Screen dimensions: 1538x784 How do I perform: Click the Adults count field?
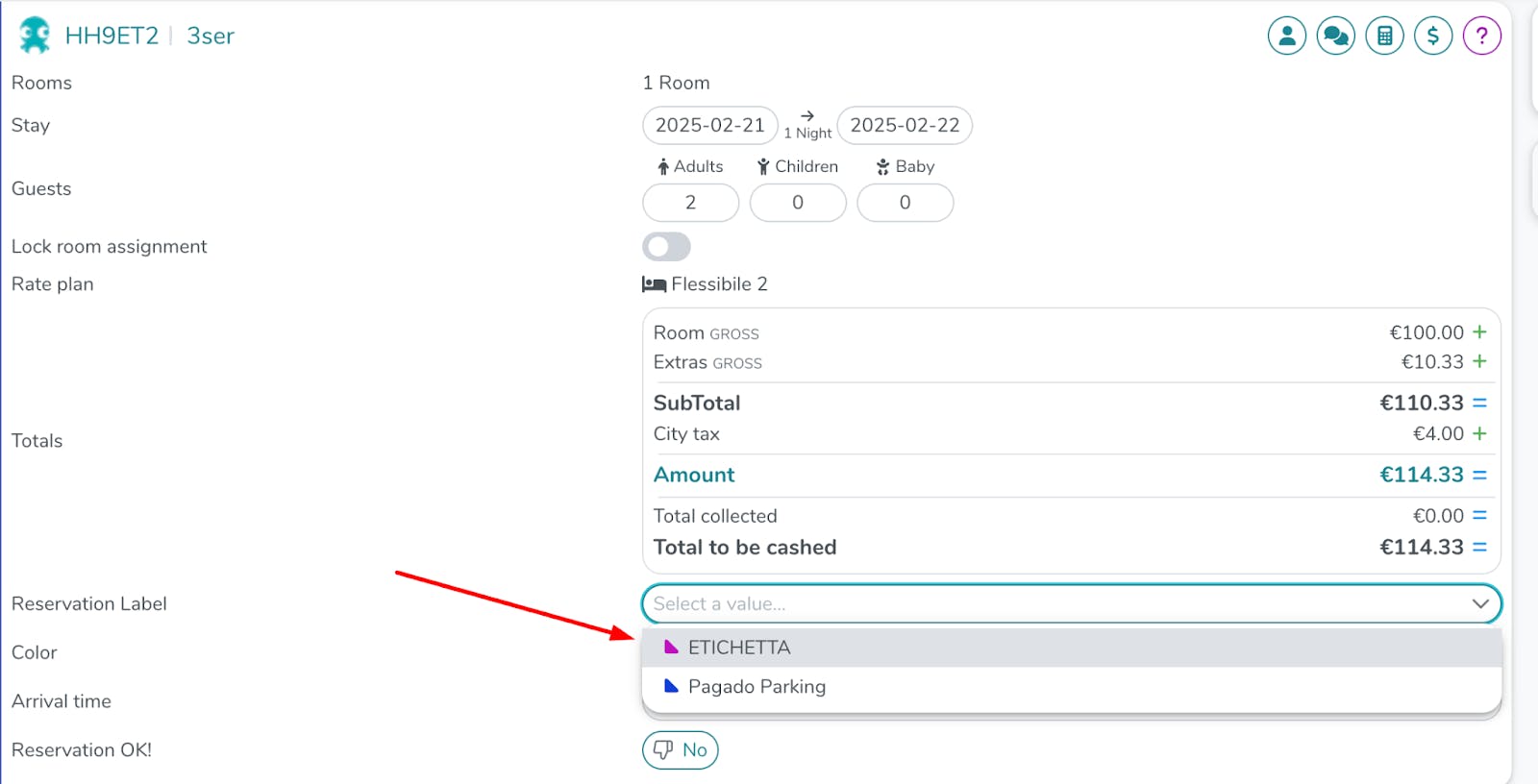tap(690, 203)
